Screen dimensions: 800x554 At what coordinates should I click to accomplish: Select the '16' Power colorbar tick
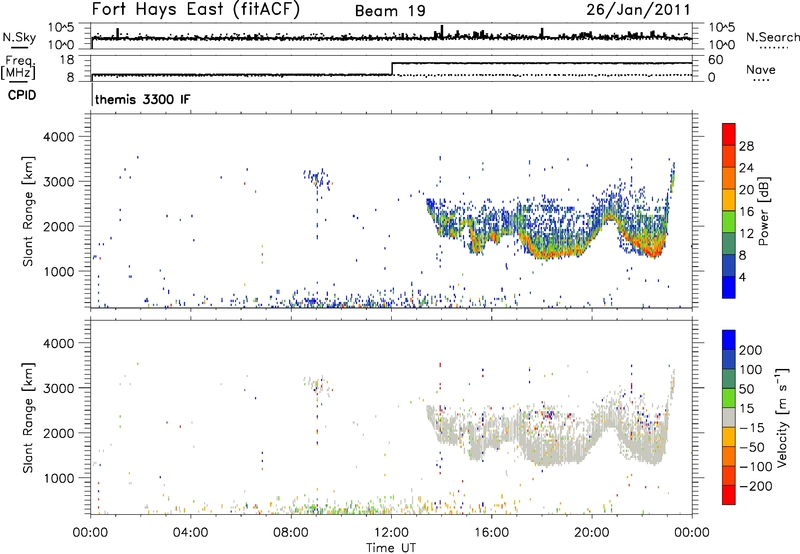(746, 212)
